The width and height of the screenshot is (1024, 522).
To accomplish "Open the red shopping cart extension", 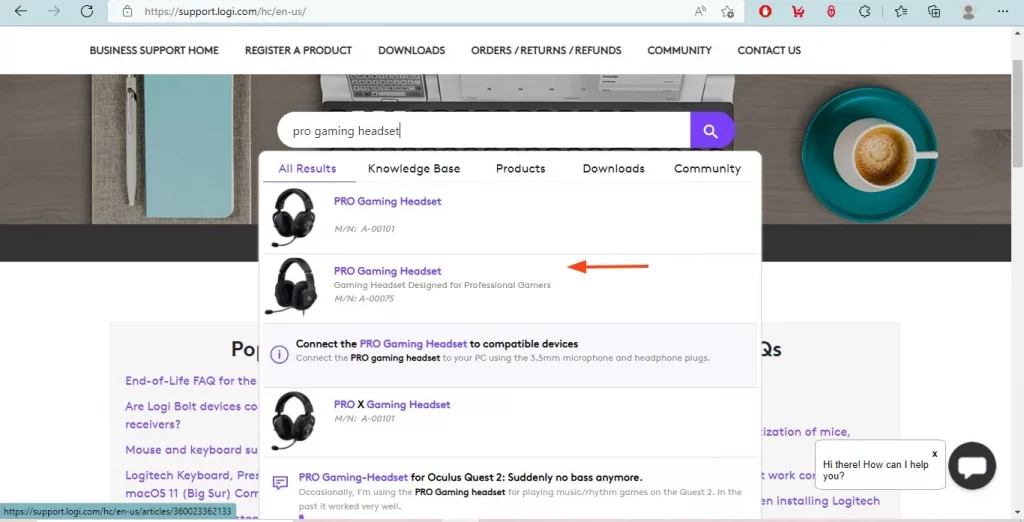I will [798, 11].
